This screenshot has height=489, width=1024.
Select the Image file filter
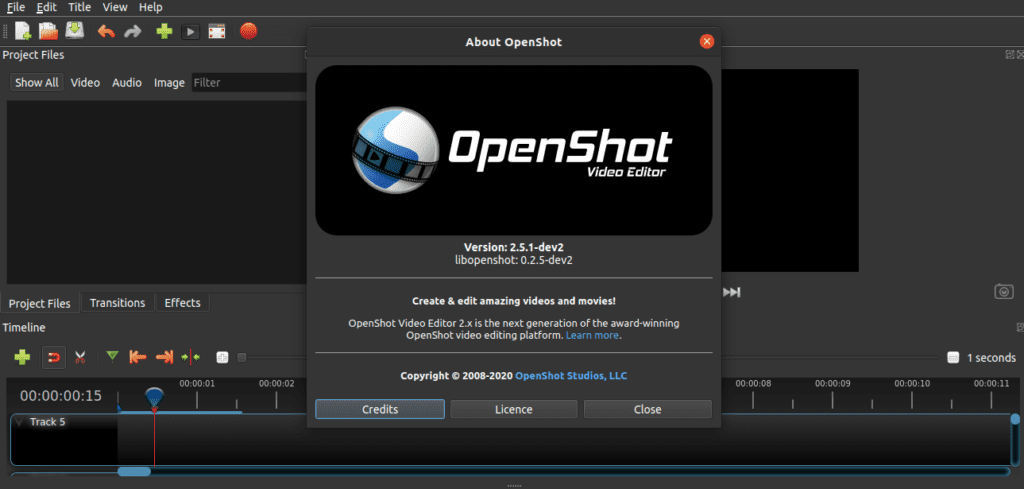(169, 83)
